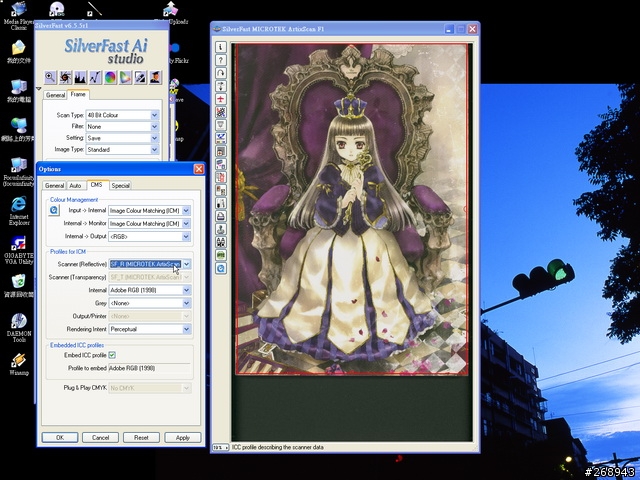Image resolution: width=640 pixels, height=480 pixels.
Task: Click the binoculars icon in preview toolbar
Action: 221,242
